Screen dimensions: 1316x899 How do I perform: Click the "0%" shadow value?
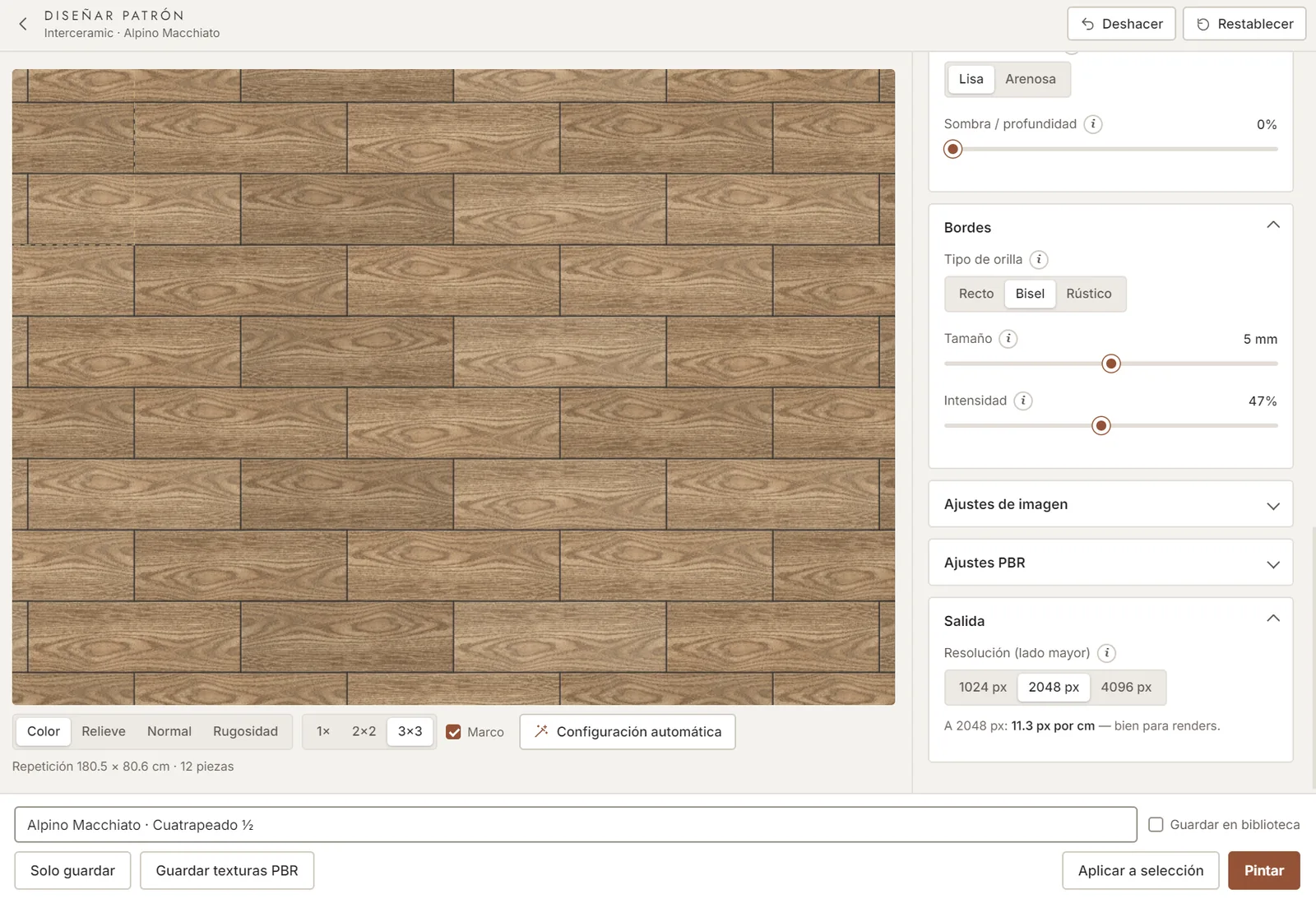click(1267, 124)
